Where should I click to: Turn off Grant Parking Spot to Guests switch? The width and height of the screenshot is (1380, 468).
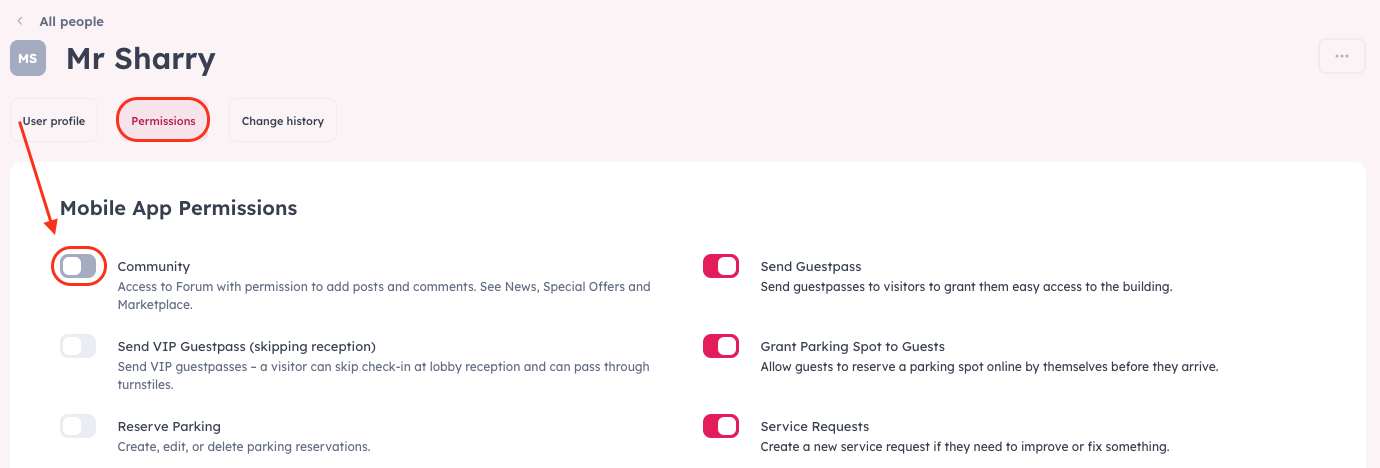click(x=721, y=346)
